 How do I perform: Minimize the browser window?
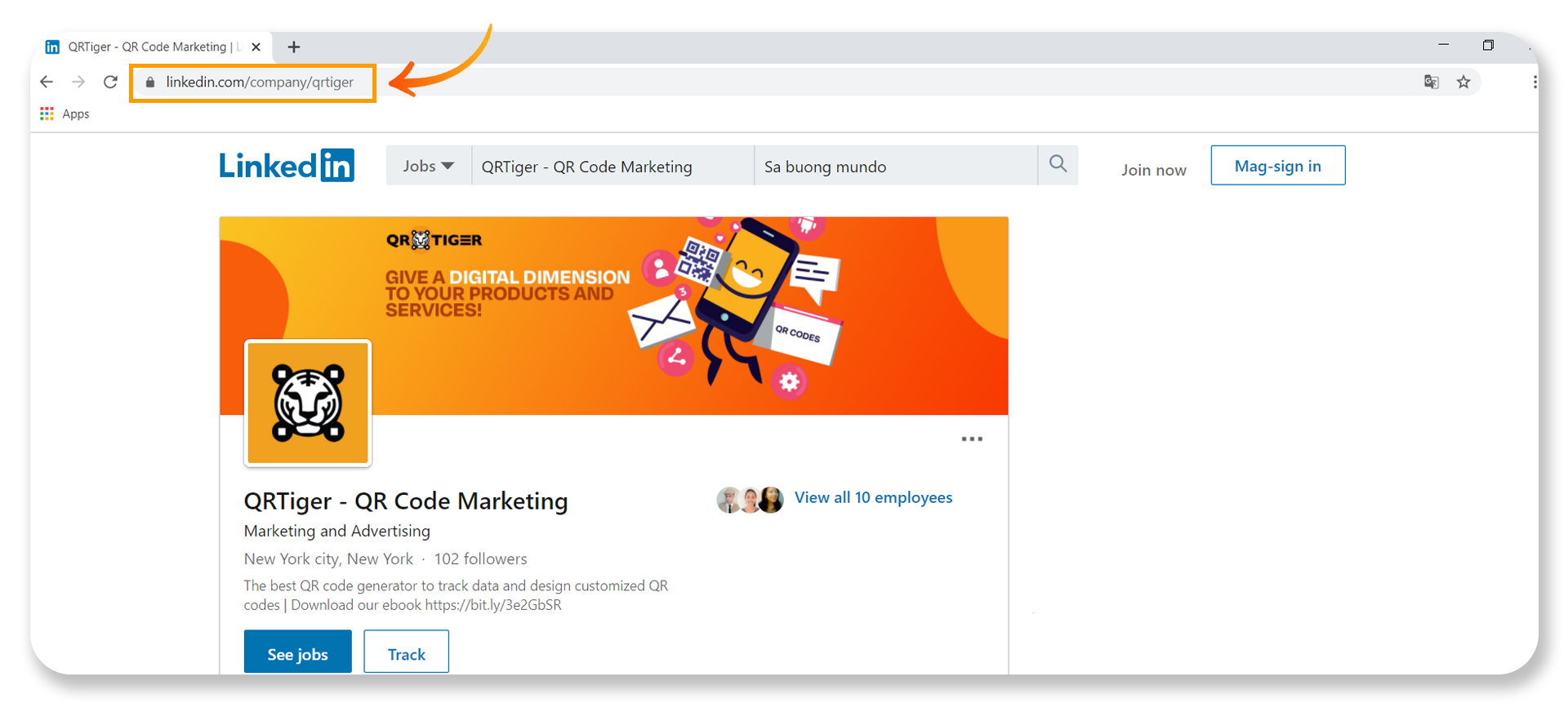tap(1443, 45)
